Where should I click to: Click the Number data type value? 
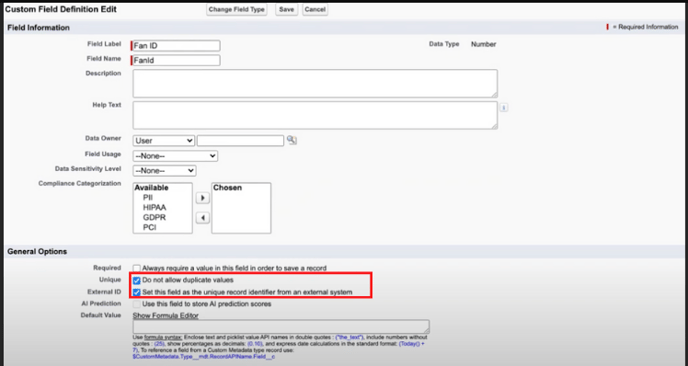coord(484,44)
